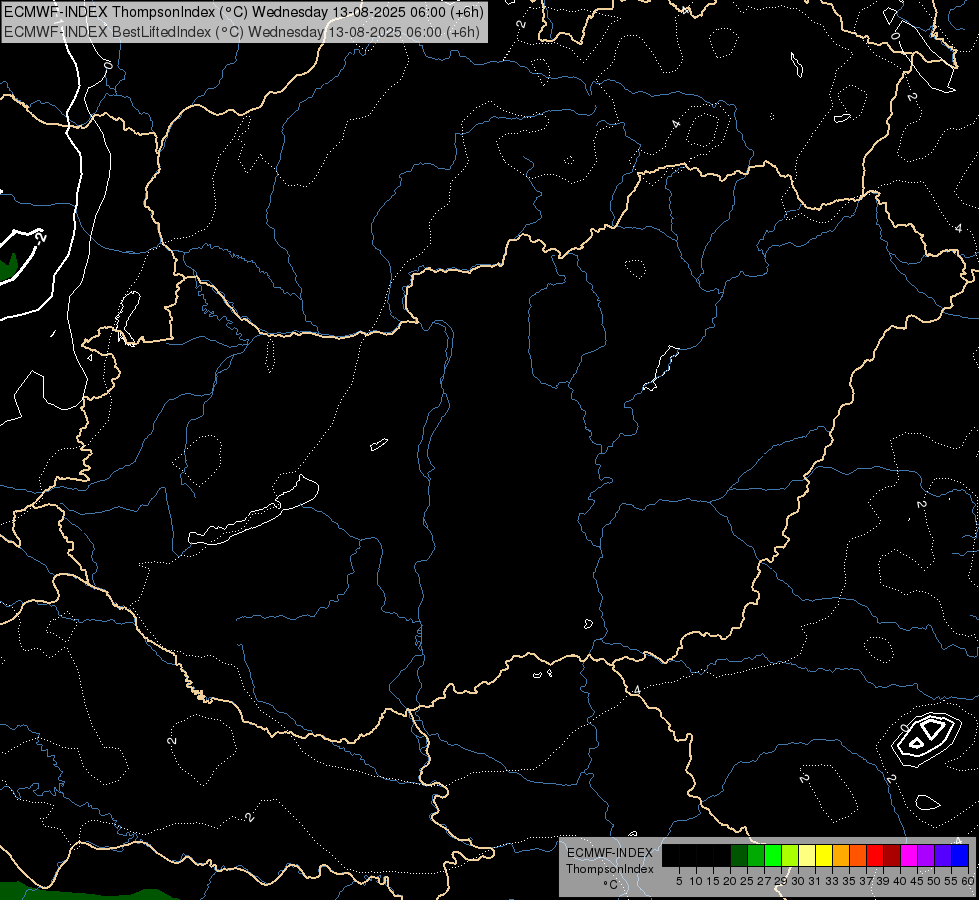Viewport: 979px width, 900px height.
Task: Click the legend's ECMWF-INDEX label
Action: click(610, 853)
